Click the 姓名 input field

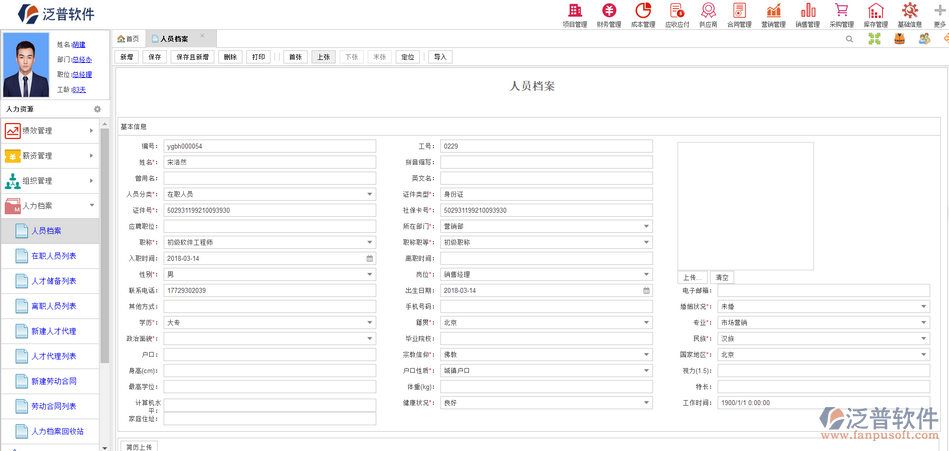point(269,162)
